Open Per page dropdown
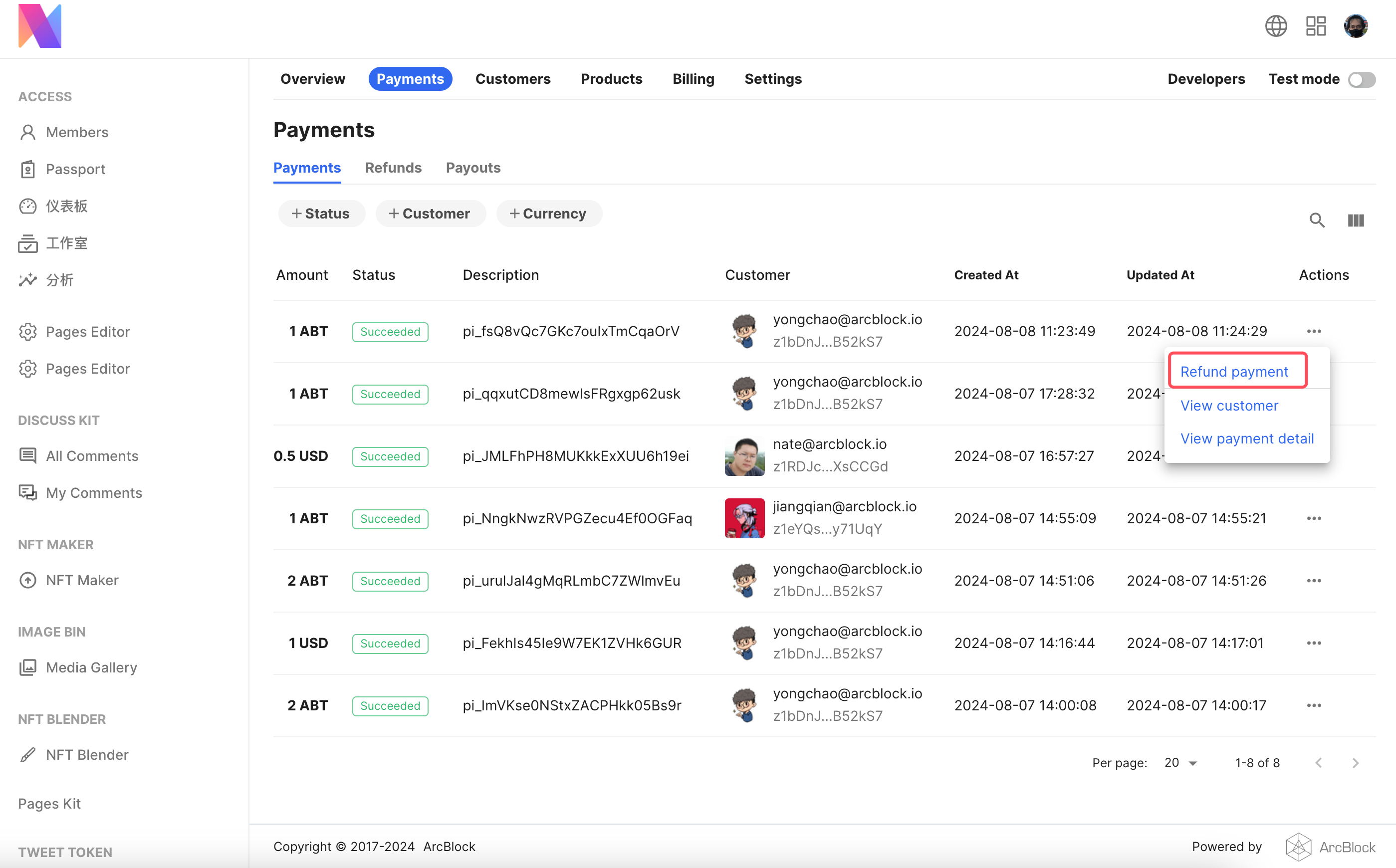The height and width of the screenshot is (868, 1396). tap(1180, 763)
